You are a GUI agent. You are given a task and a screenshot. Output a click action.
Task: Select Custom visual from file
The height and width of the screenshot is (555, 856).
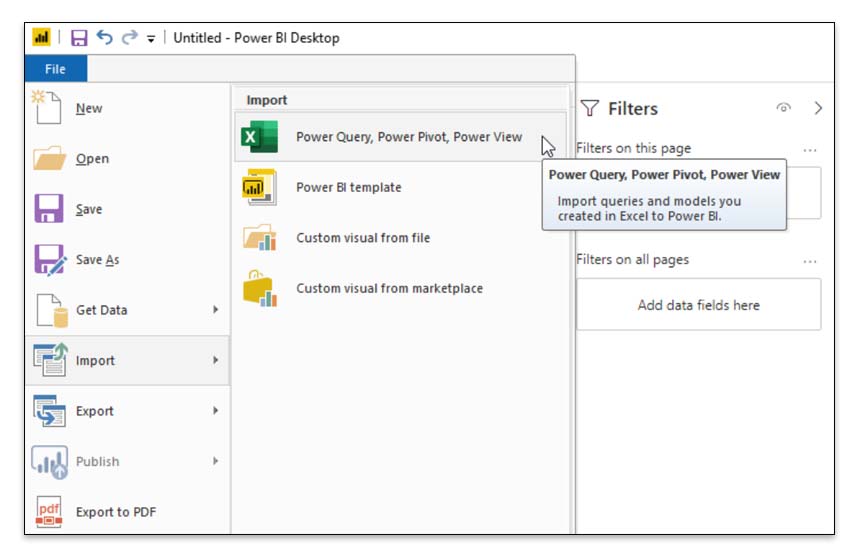point(400,238)
